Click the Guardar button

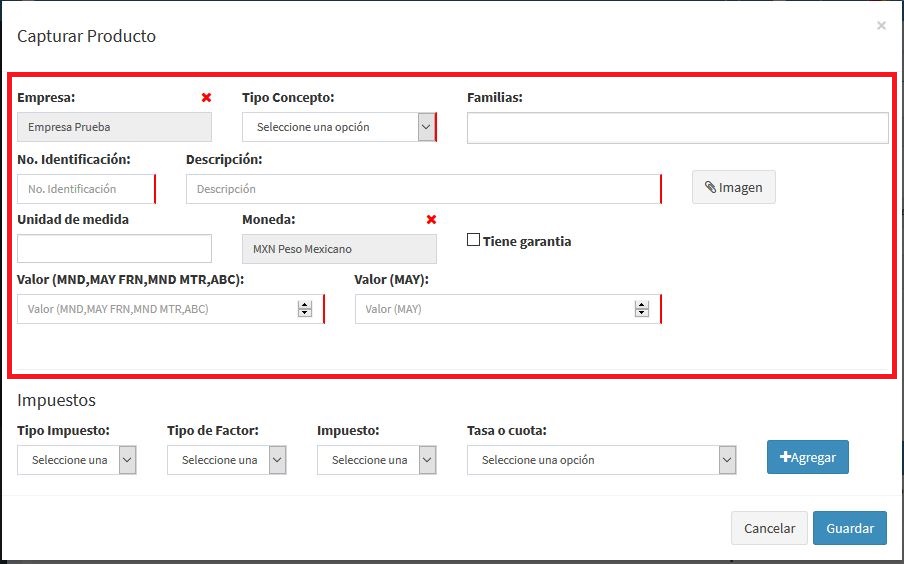pos(849,528)
